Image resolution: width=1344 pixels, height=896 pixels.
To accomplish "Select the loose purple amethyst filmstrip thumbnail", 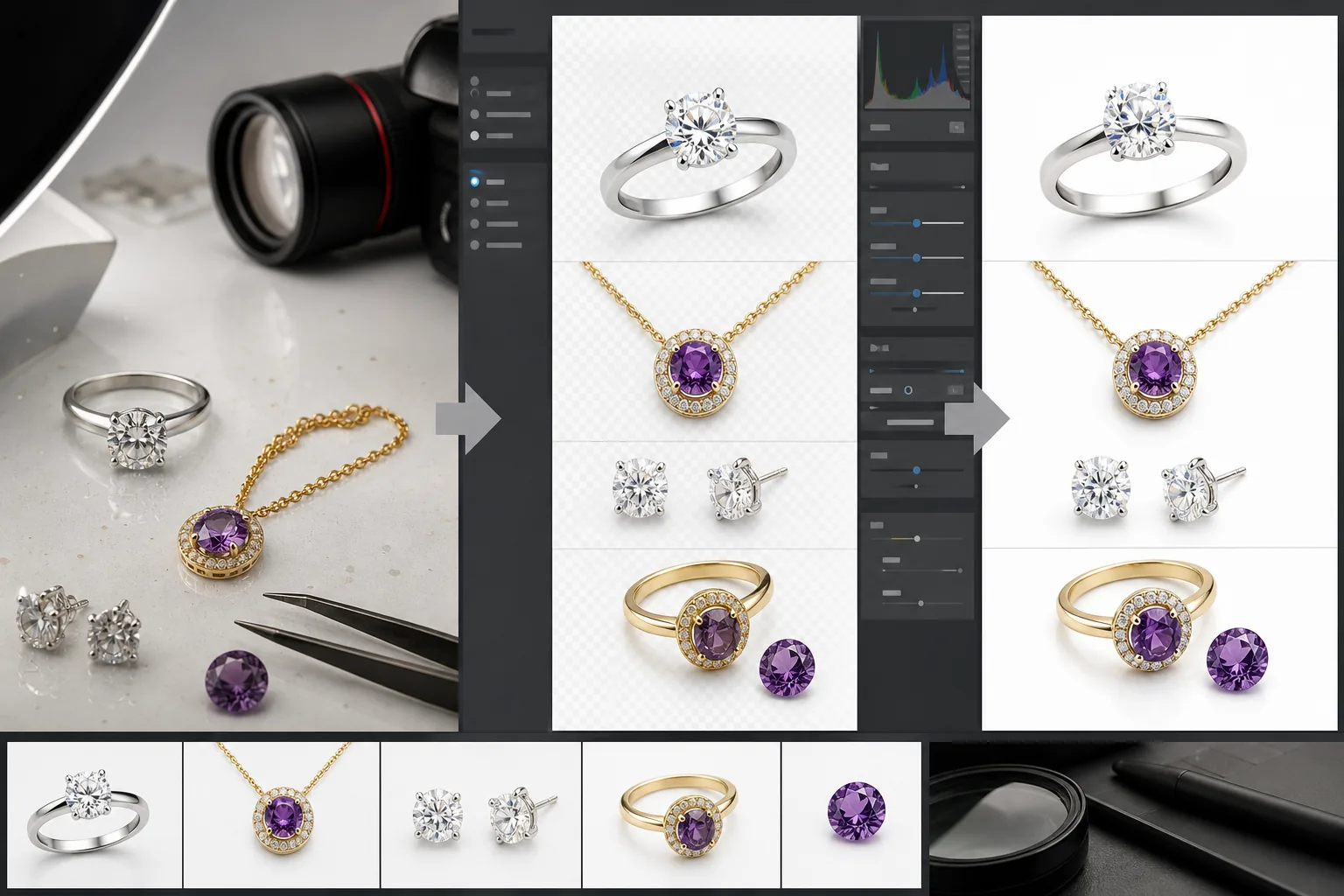I will 851,815.
